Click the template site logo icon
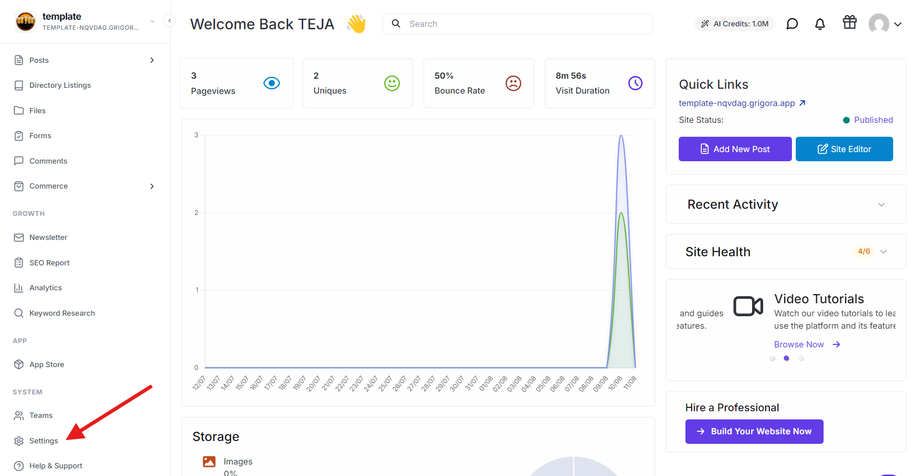The image size is (920, 476). click(25, 22)
